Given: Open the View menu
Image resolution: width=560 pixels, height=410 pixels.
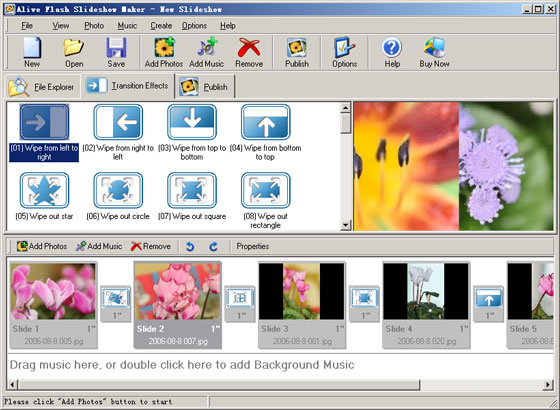Looking at the screenshot, I should tap(61, 26).
